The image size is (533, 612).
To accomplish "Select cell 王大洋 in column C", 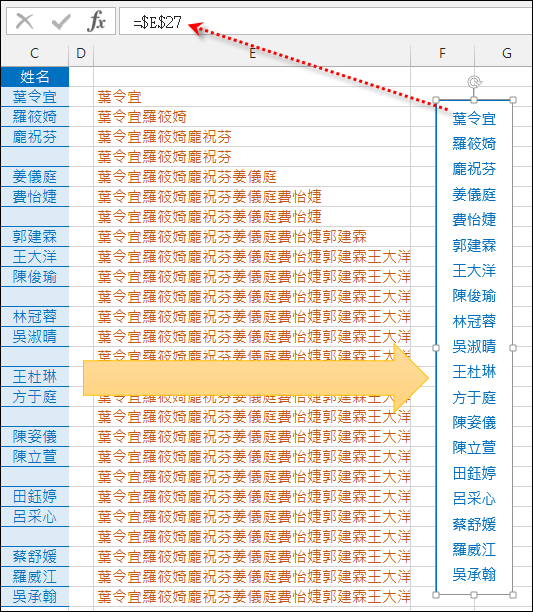I will tap(35, 257).
